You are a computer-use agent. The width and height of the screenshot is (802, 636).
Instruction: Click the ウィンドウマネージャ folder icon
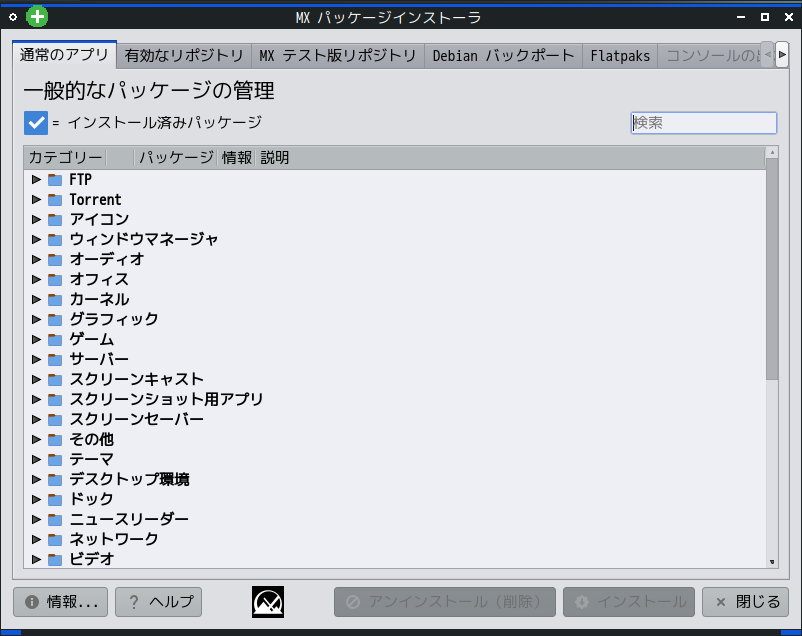[x=55, y=239]
